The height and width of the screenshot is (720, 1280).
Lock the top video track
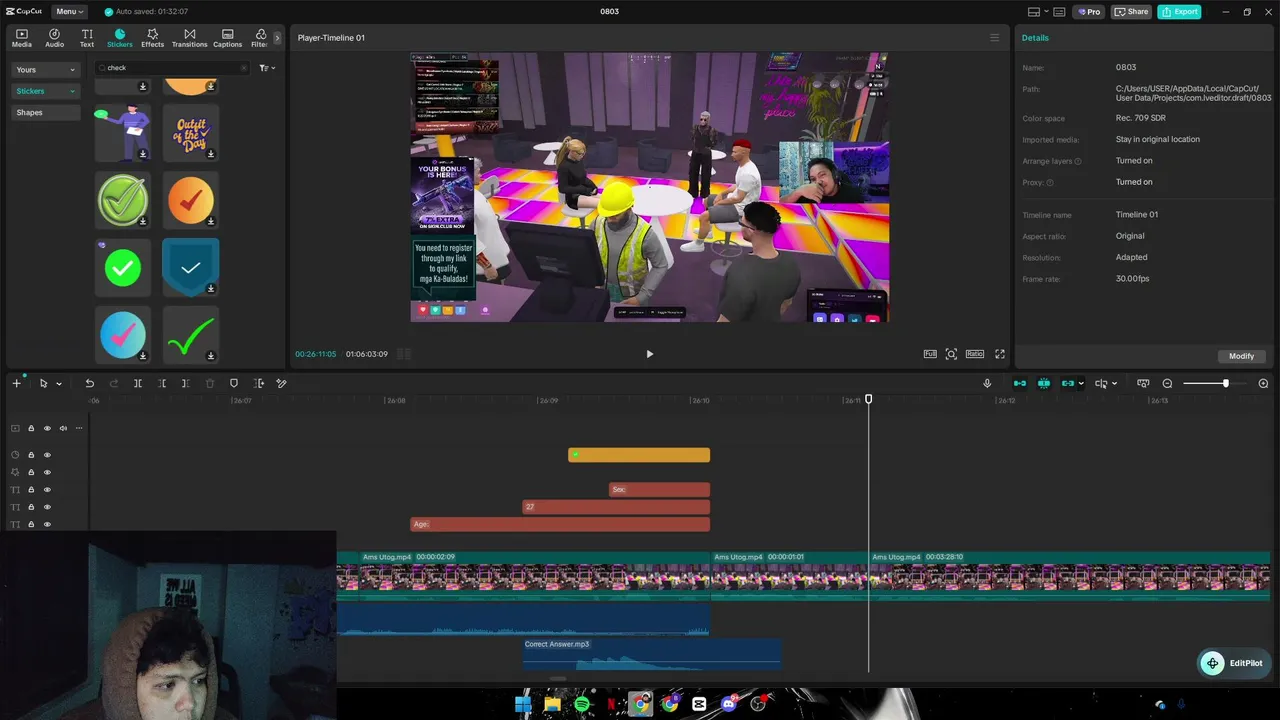coord(31,428)
